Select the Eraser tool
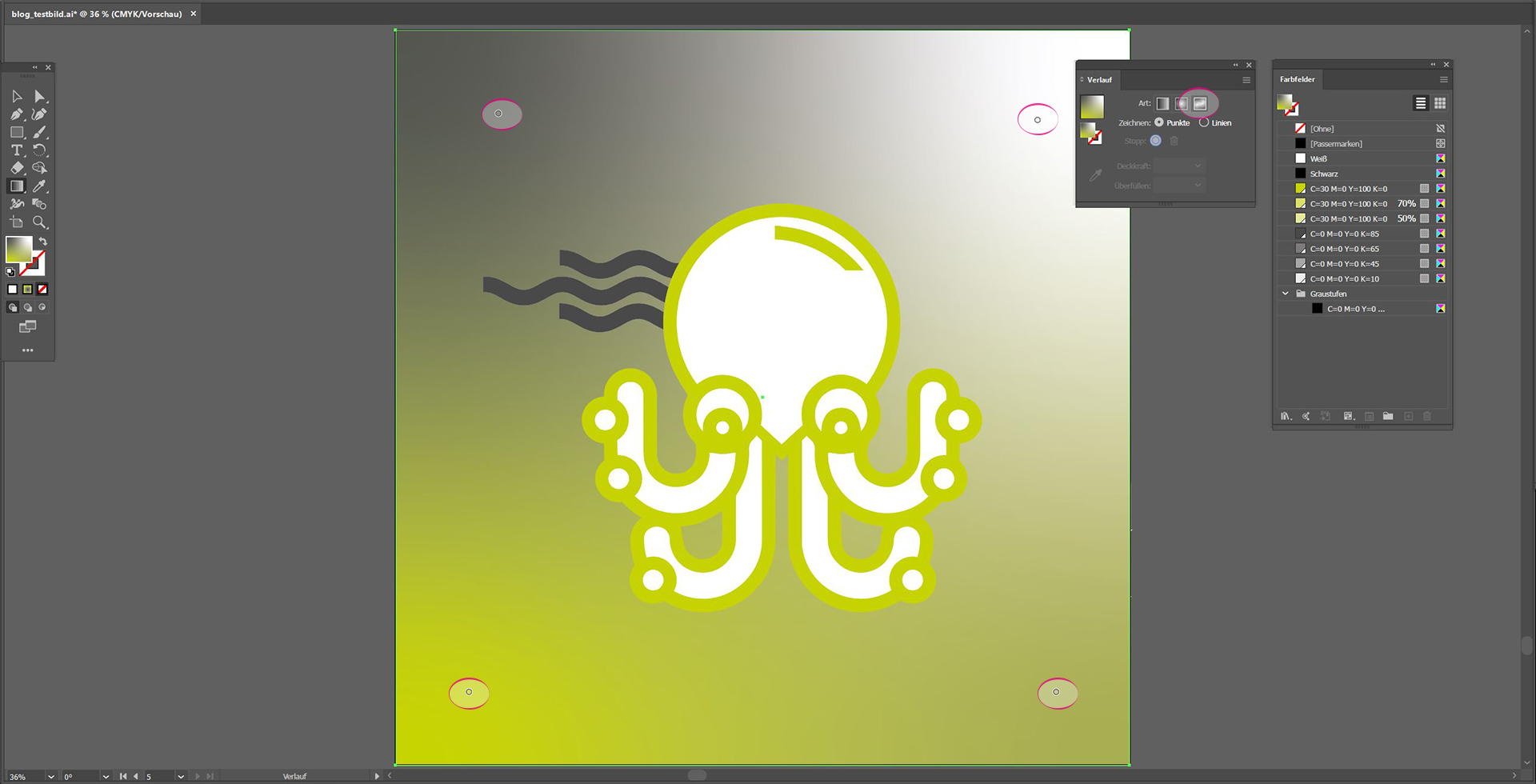 pos(17,168)
